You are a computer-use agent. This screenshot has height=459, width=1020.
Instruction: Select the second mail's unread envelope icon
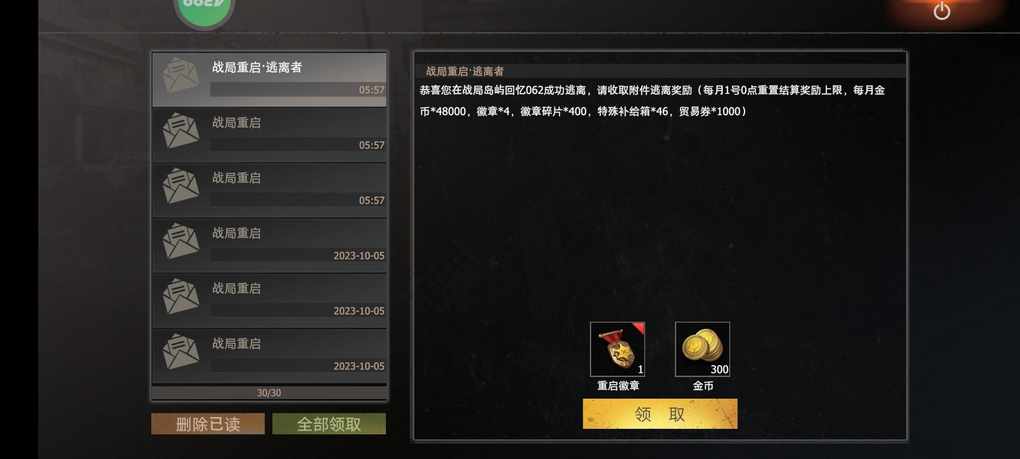tap(180, 131)
